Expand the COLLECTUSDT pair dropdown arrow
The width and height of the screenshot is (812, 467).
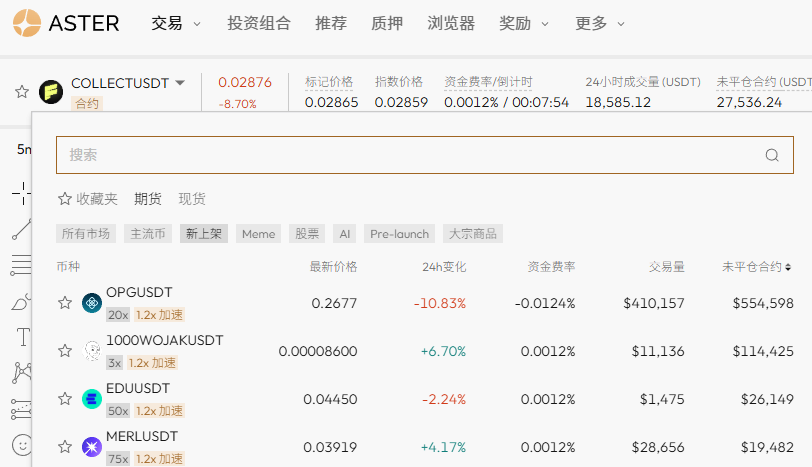pyautogui.click(x=180, y=83)
